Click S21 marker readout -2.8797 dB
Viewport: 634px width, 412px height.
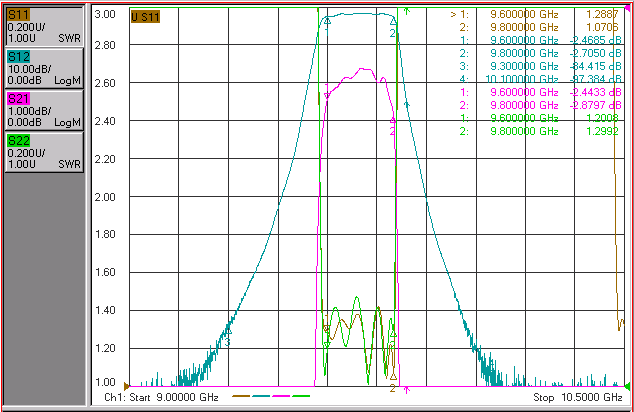[595, 105]
